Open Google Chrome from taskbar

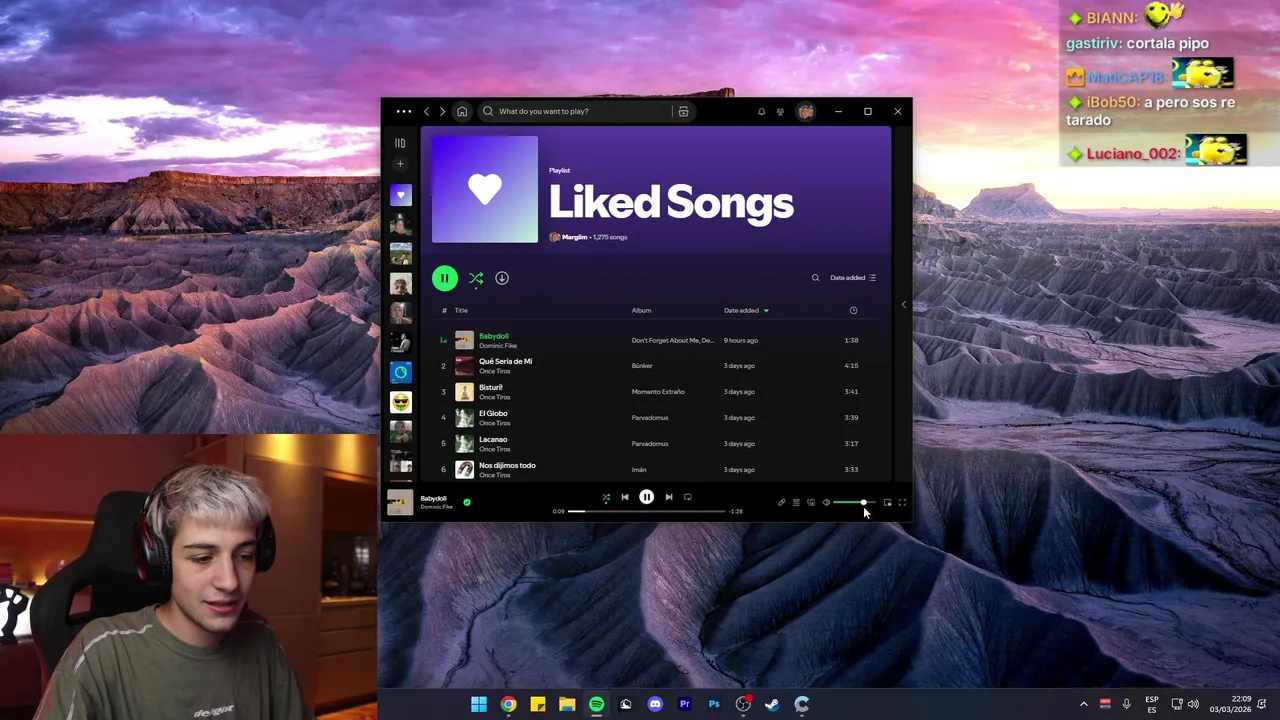[508, 704]
